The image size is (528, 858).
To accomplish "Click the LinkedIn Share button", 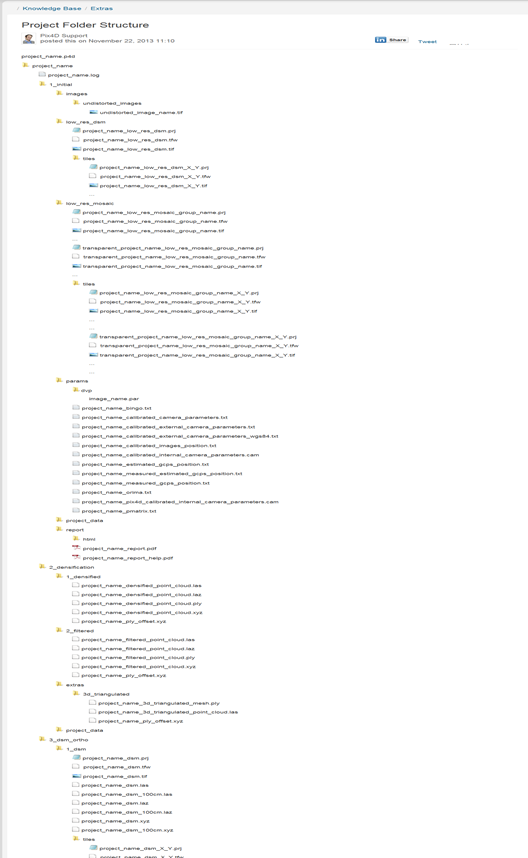I will 391,40.
